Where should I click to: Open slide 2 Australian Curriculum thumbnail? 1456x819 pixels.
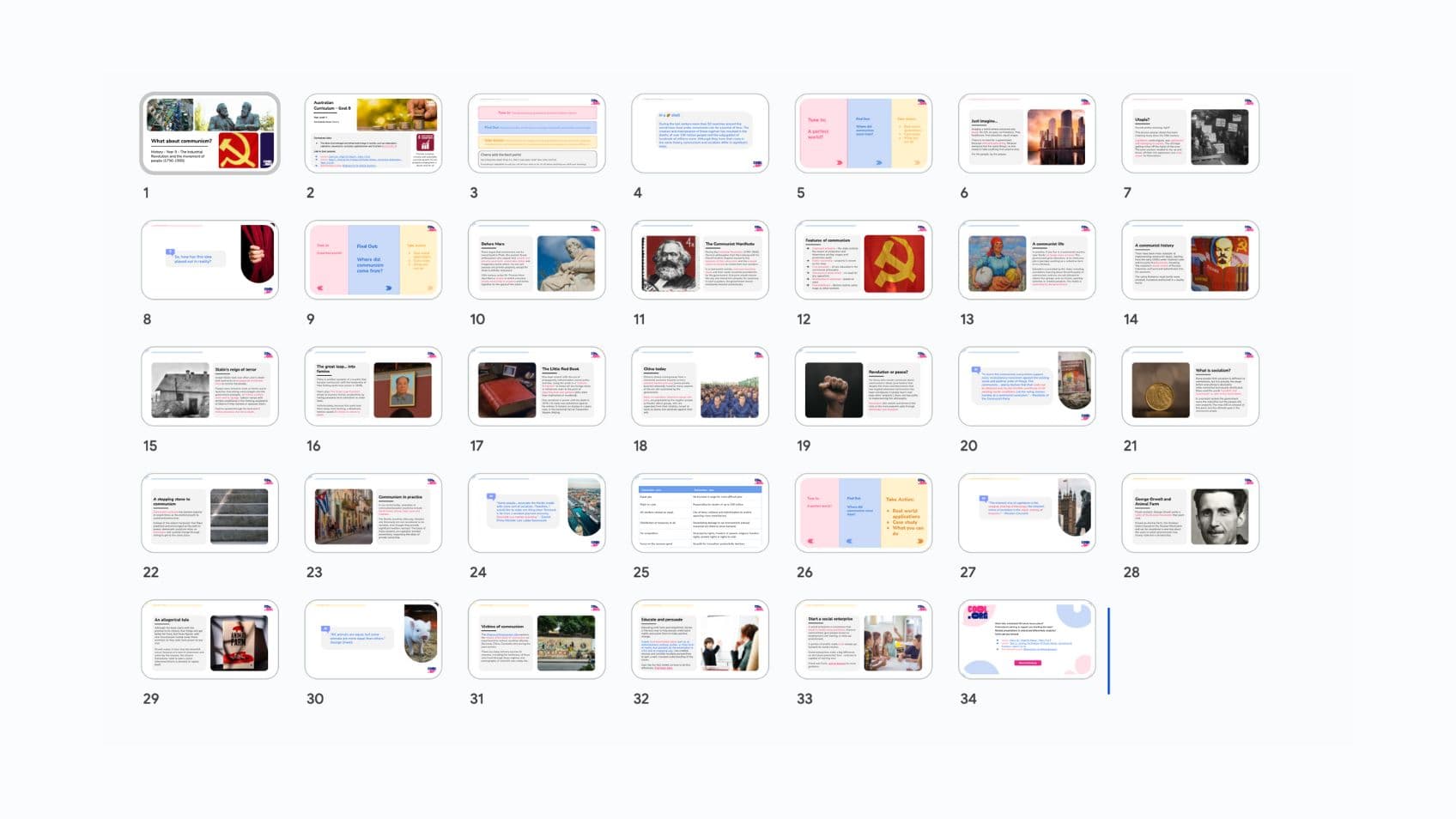373,134
